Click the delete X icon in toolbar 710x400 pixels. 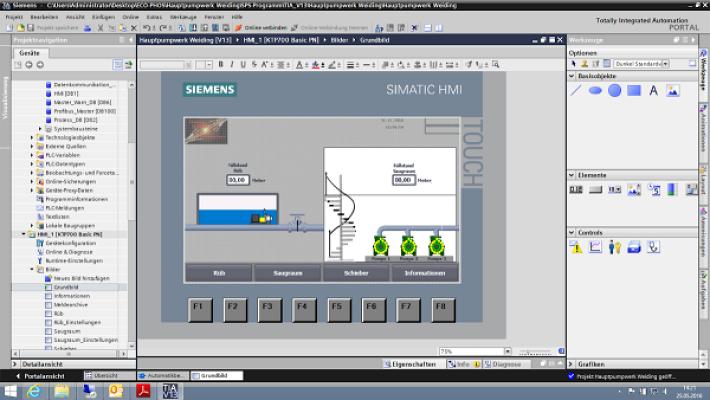[x=134, y=28]
